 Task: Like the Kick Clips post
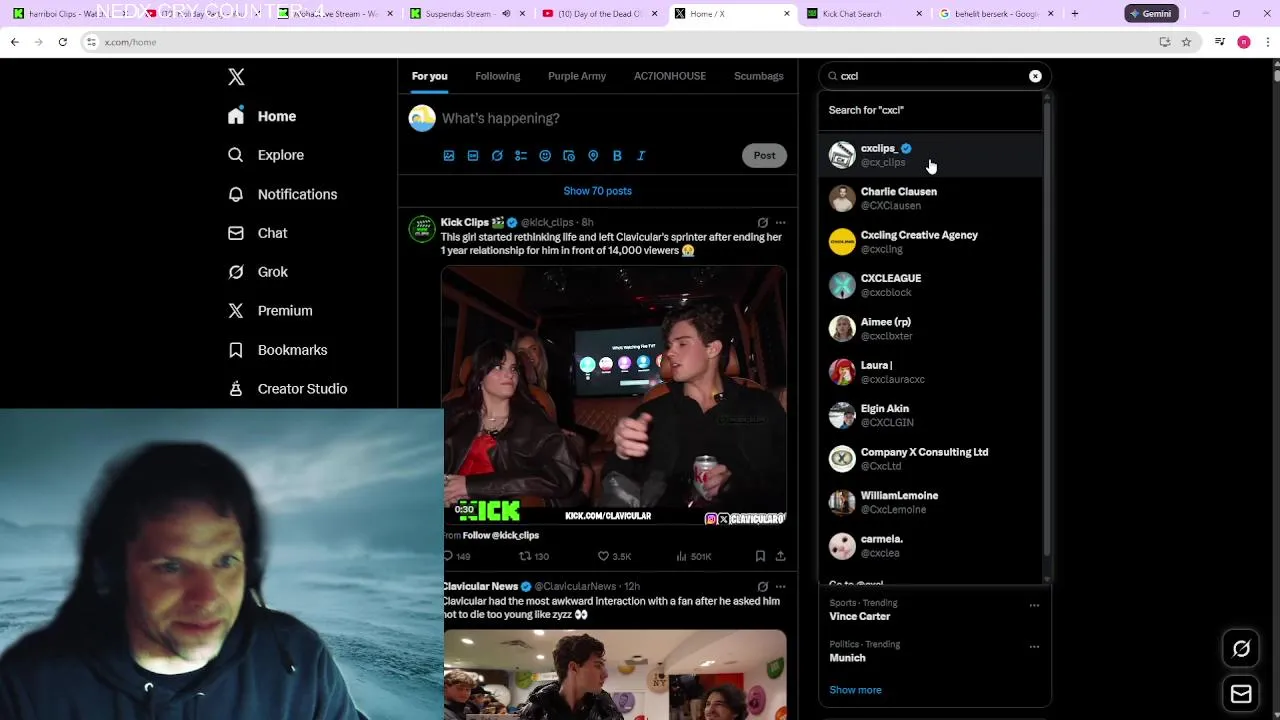click(x=614, y=556)
